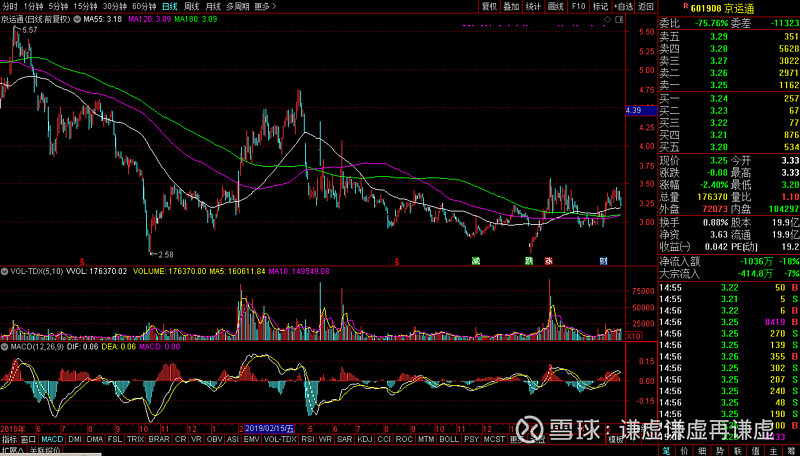Switch to the 月线 monthly chart

point(213,7)
